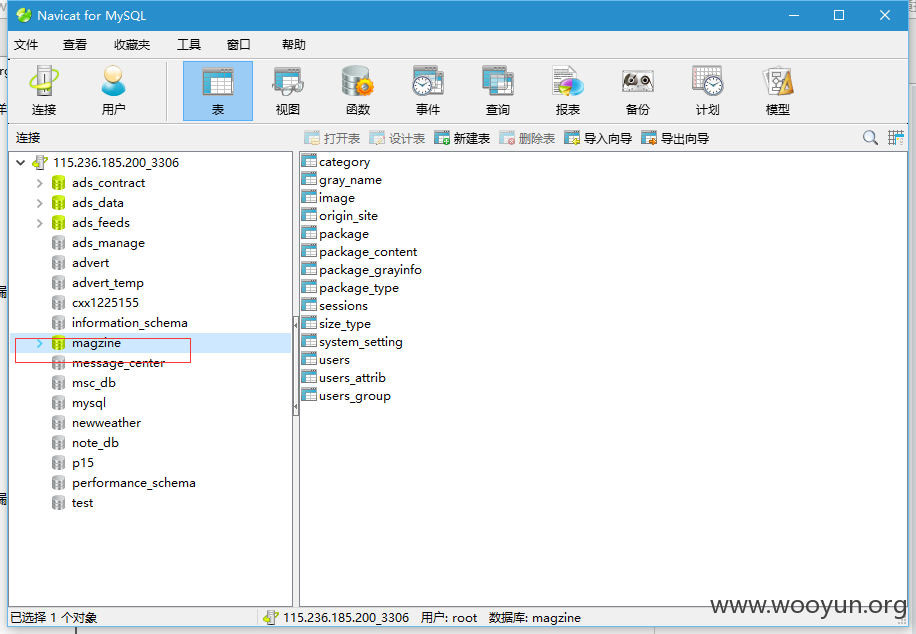Expand the magzine database node
This screenshot has height=634, width=916.
(x=40, y=344)
